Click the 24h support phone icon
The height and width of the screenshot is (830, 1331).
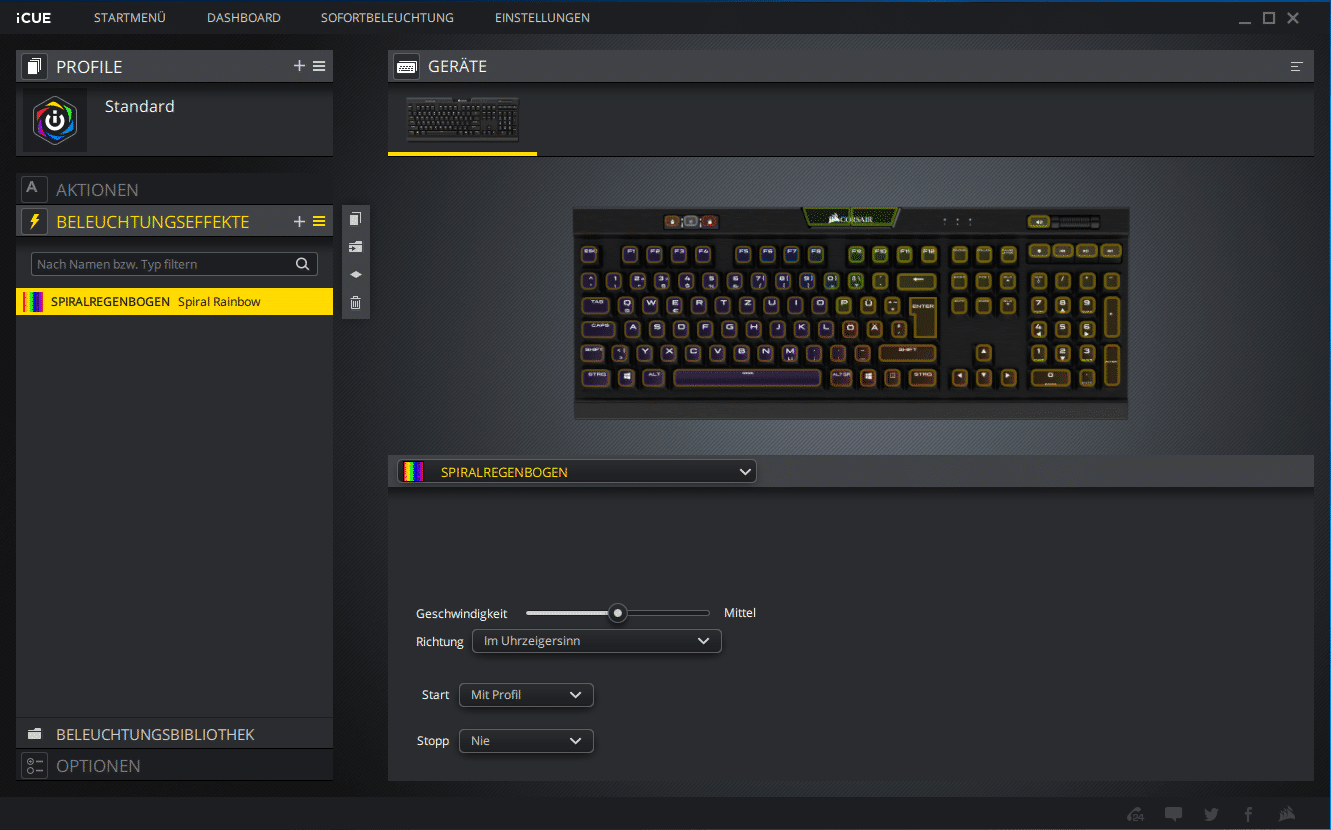coord(1135,814)
